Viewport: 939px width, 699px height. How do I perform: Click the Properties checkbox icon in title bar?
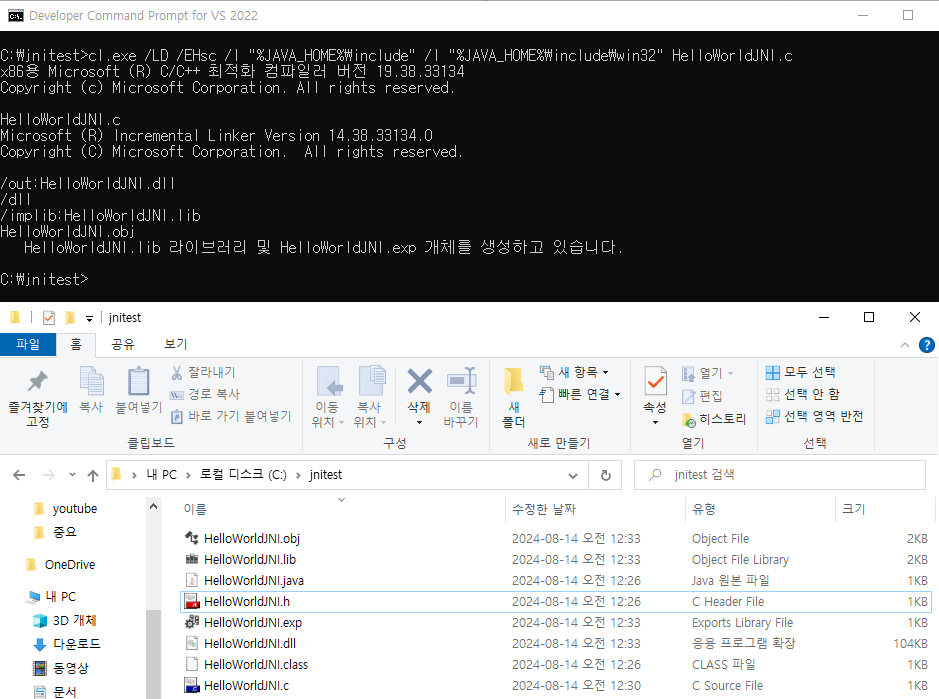[49, 317]
